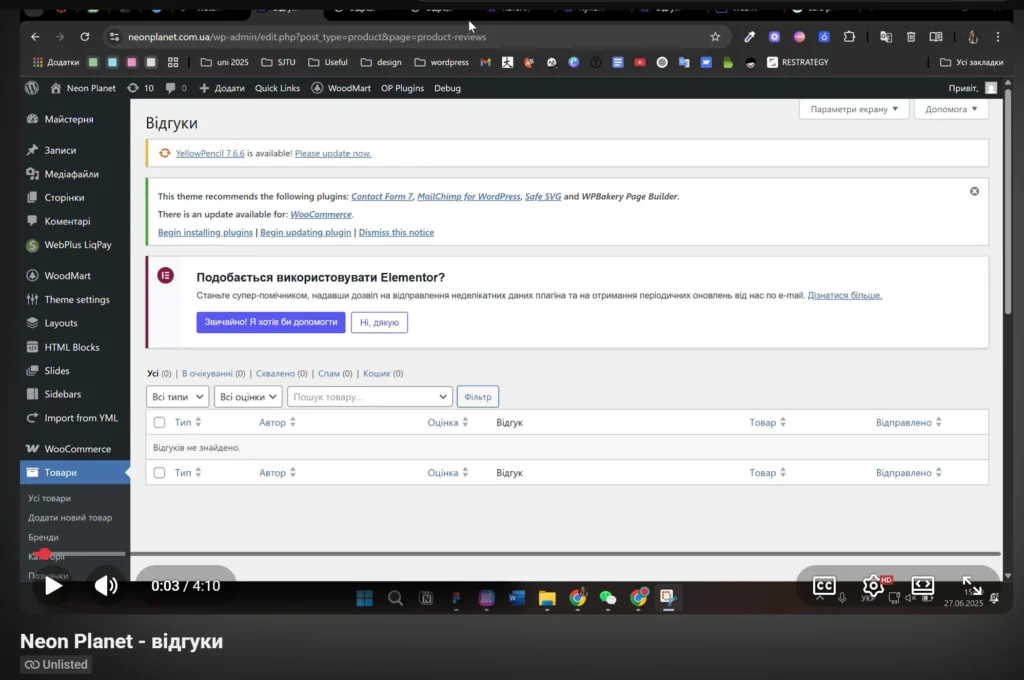Open taskbar search magnifier

pos(395,598)
